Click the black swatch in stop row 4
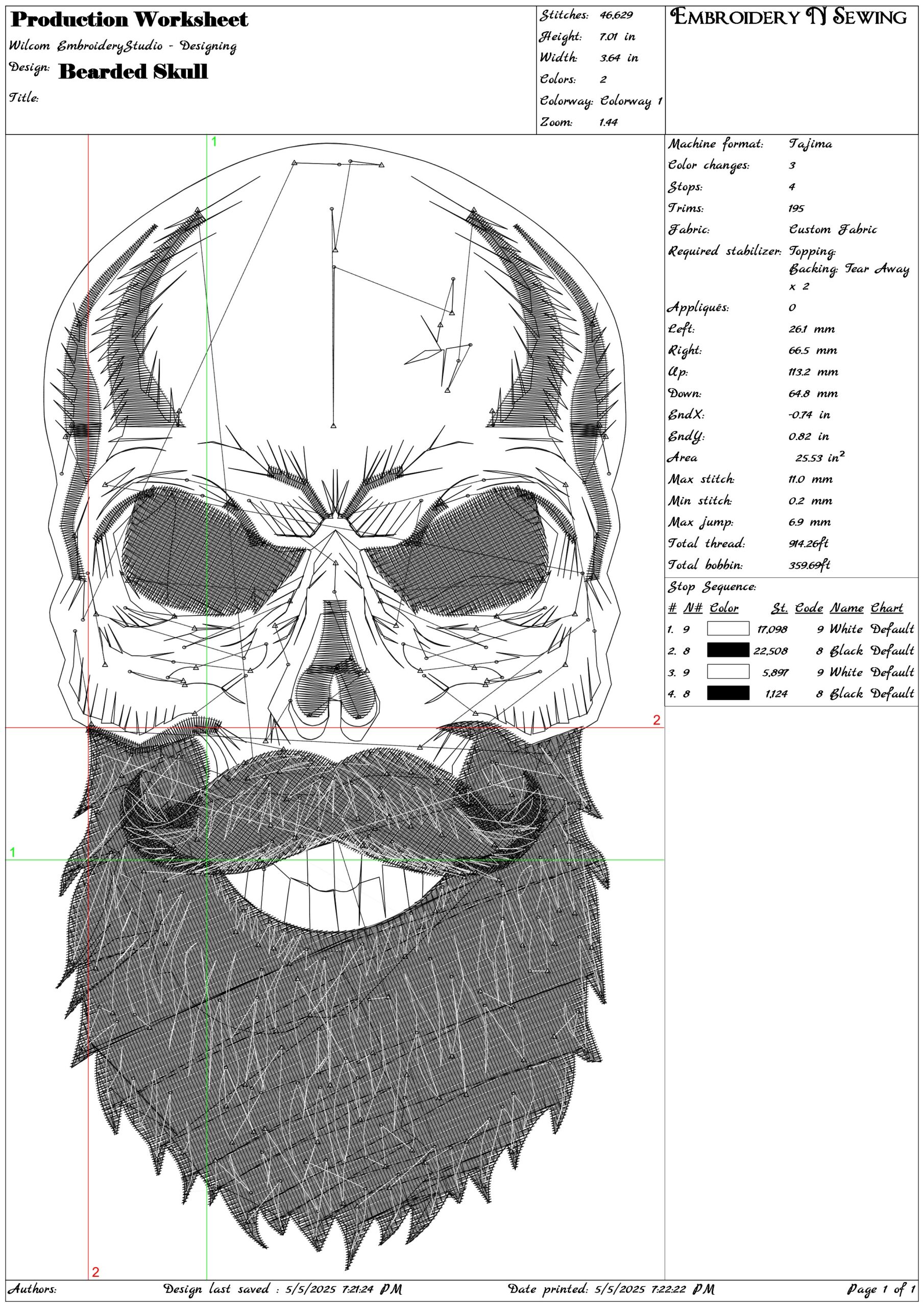This screenshot has height=1307, width=924. pos(728,693)
